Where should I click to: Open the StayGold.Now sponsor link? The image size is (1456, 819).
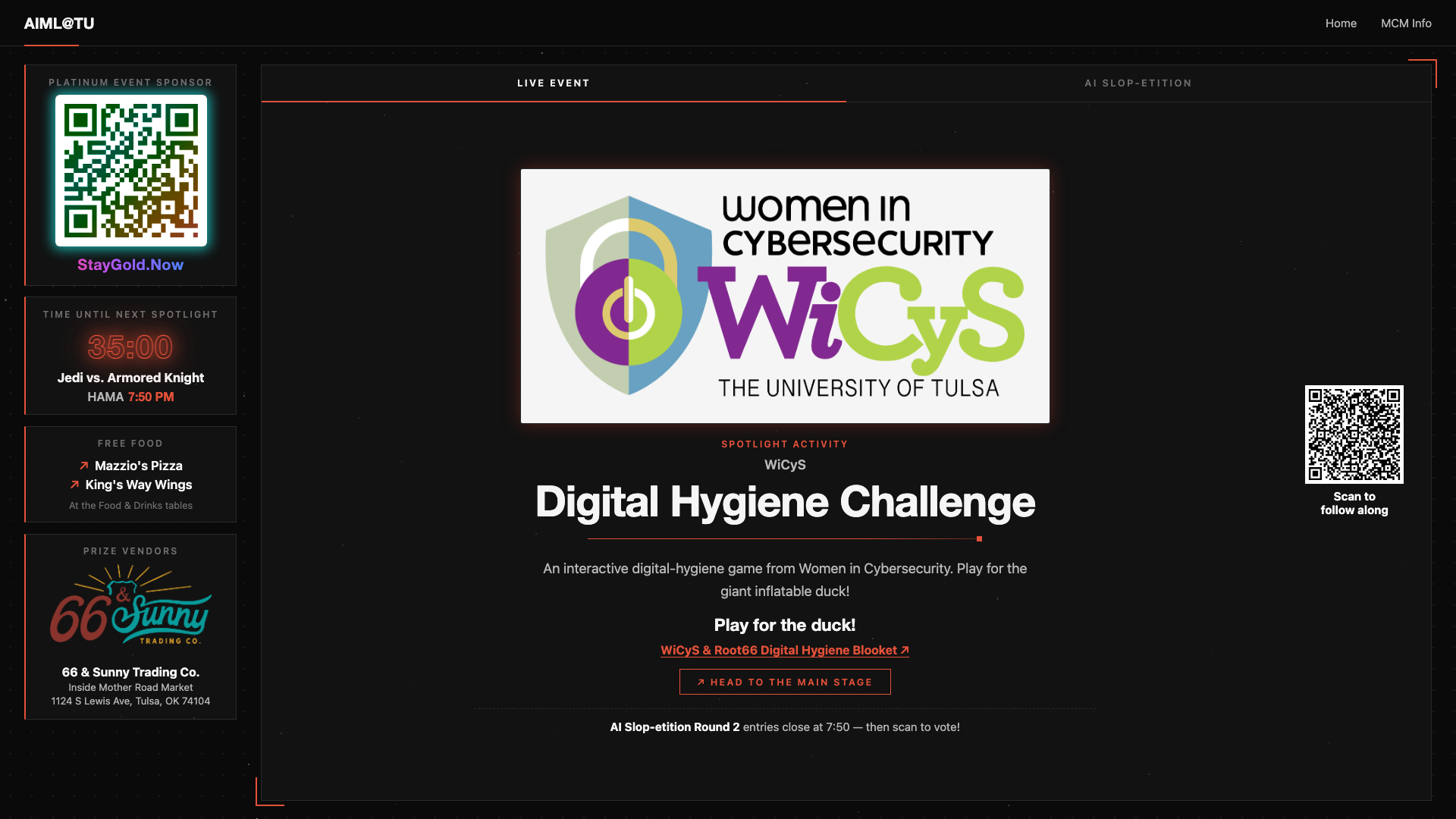(130, 265)
